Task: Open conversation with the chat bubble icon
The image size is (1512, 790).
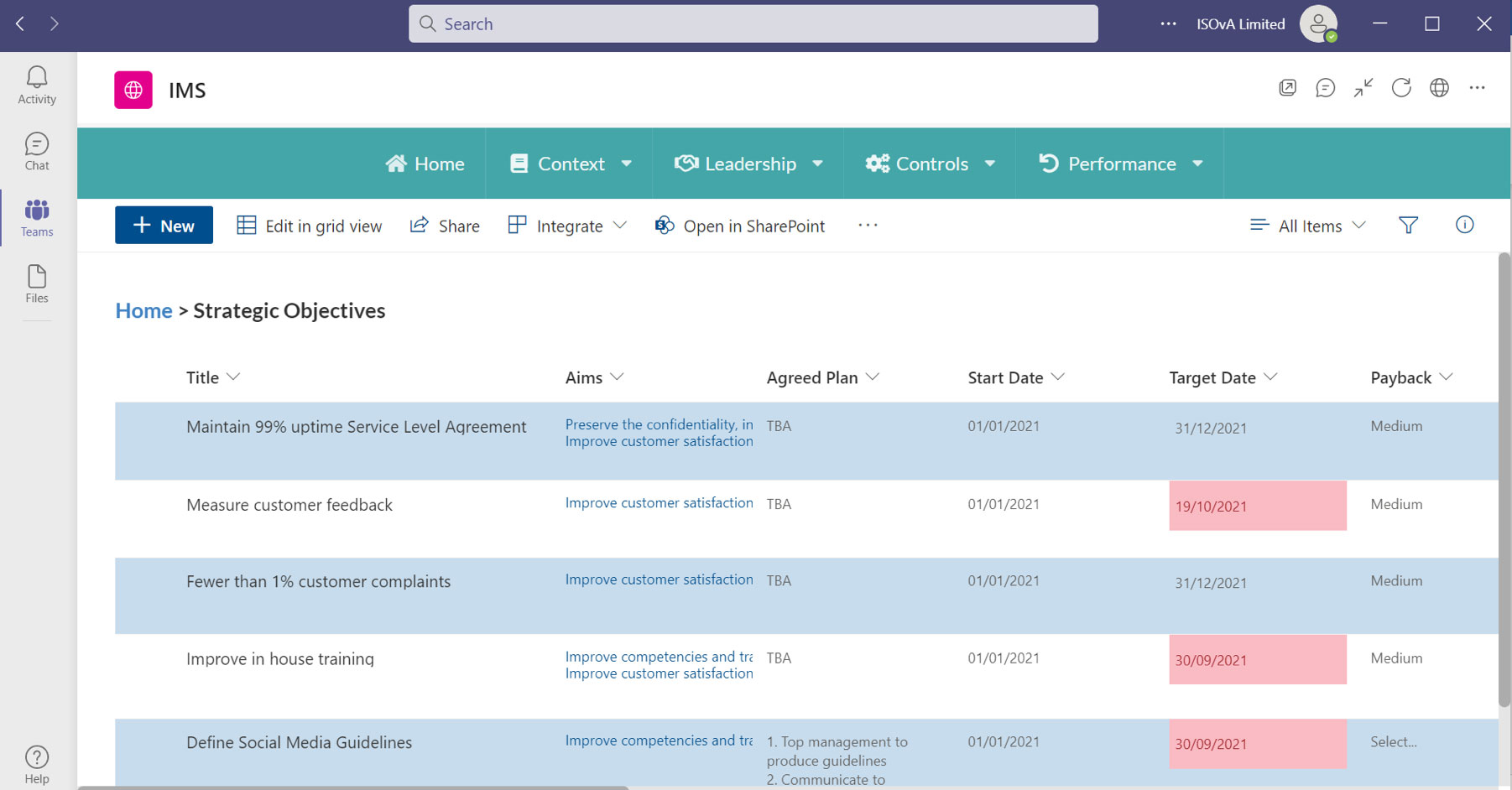Action: coord(1325,87)
